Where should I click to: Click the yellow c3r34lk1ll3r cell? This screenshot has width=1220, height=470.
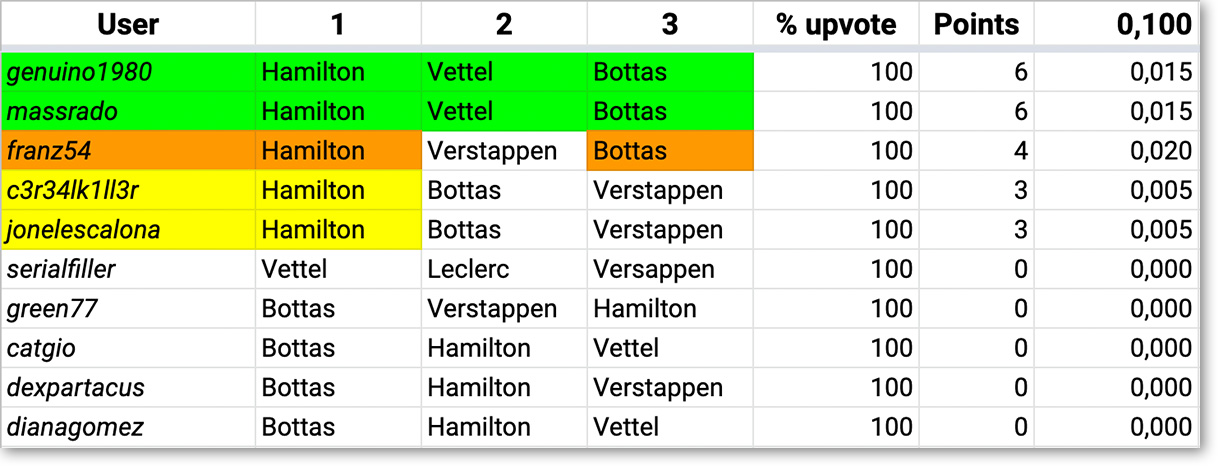point(128,190)
